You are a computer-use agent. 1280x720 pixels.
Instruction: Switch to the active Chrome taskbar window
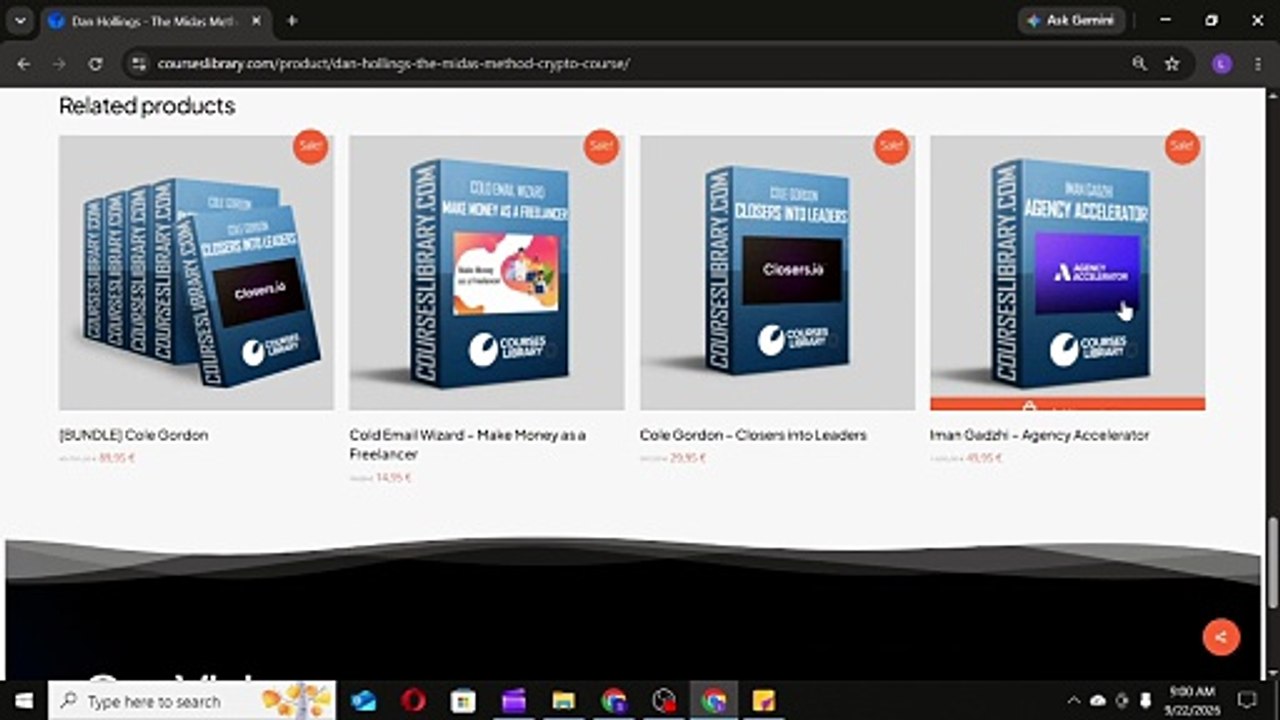click(x=714, y=700)
